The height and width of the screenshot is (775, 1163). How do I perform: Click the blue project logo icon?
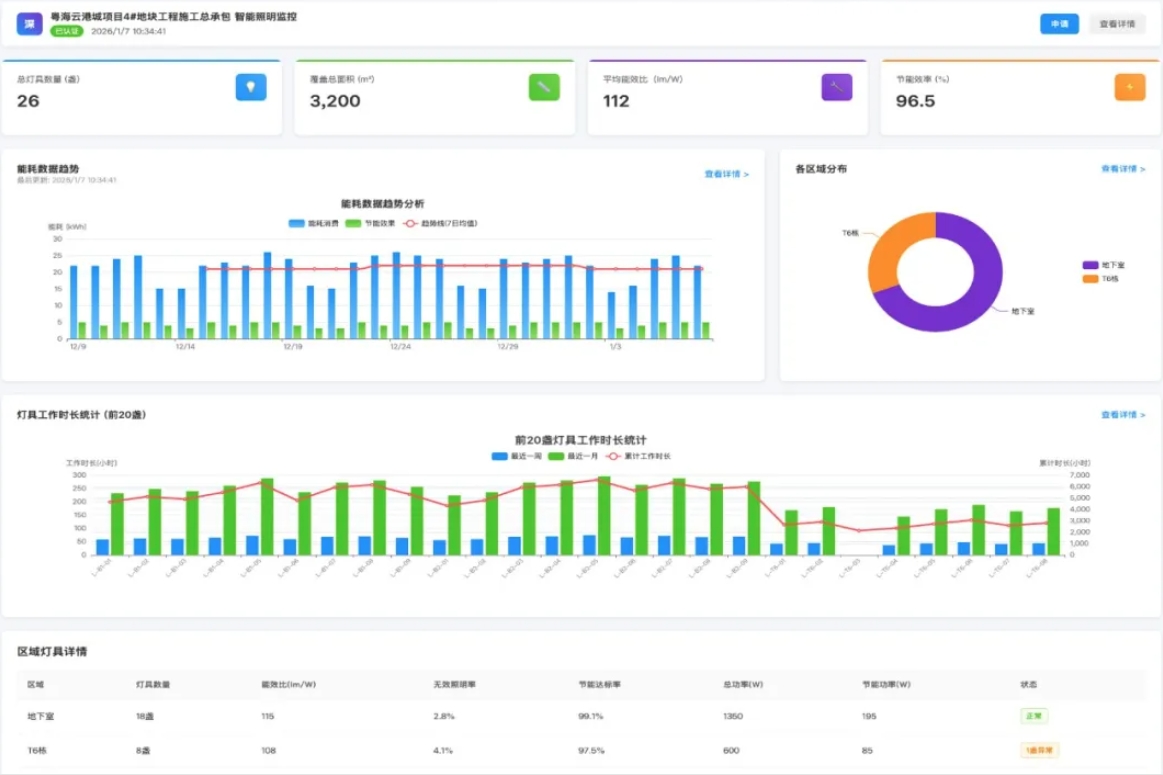tap(30, 24)
